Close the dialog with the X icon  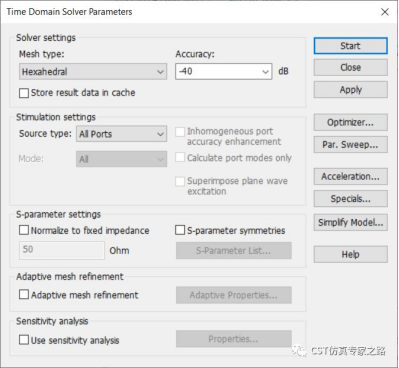(385, 12)
